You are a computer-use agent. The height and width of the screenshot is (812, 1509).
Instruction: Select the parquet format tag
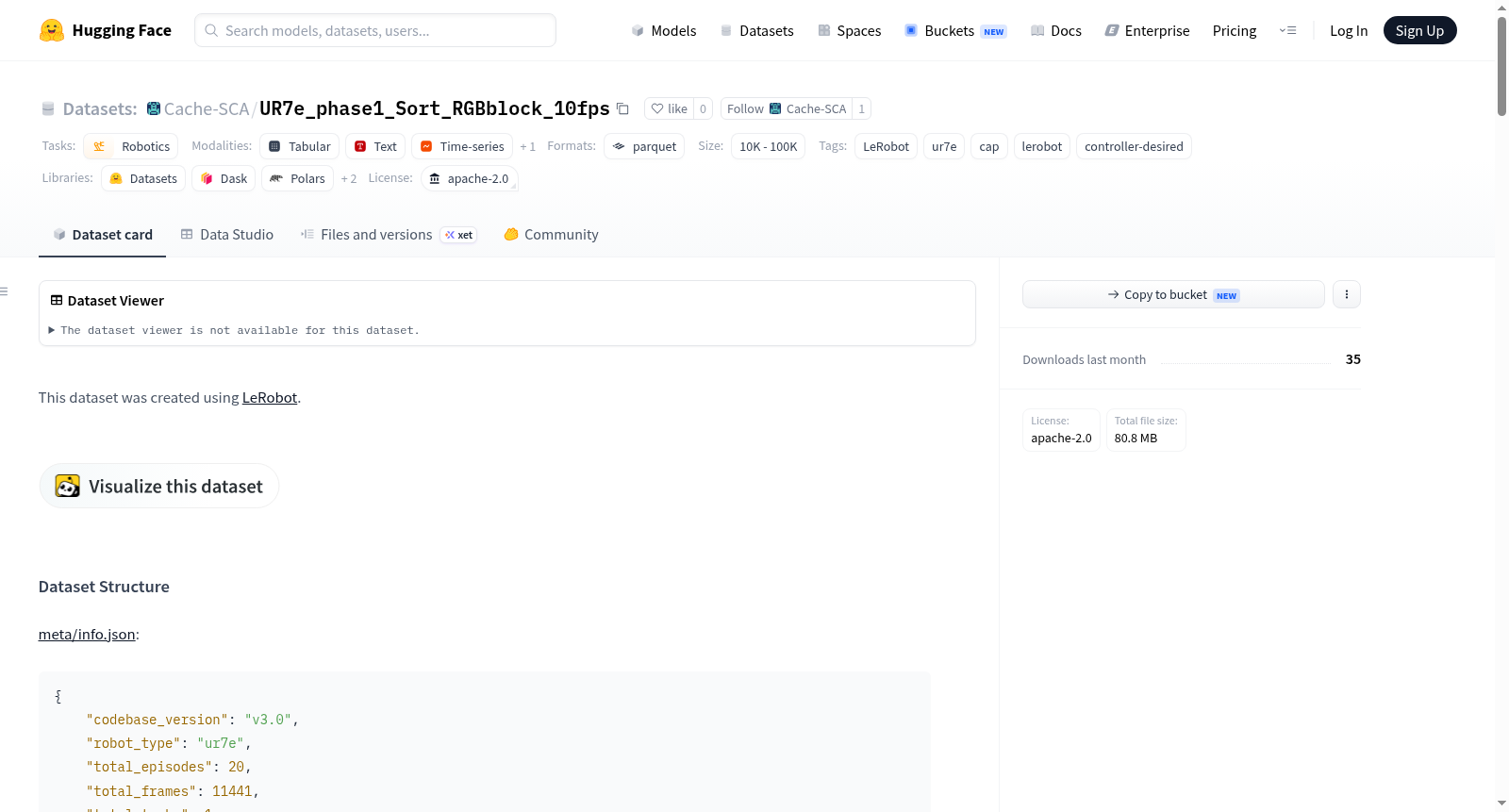coord(644,146)
